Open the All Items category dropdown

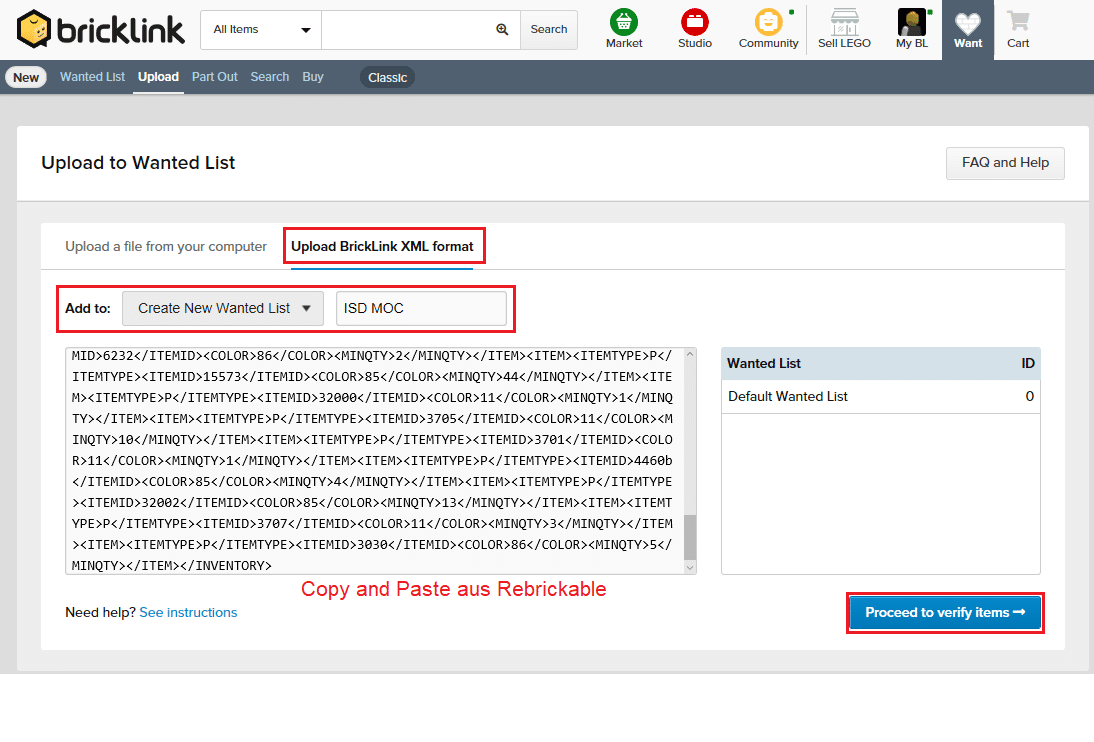[261, 29]
